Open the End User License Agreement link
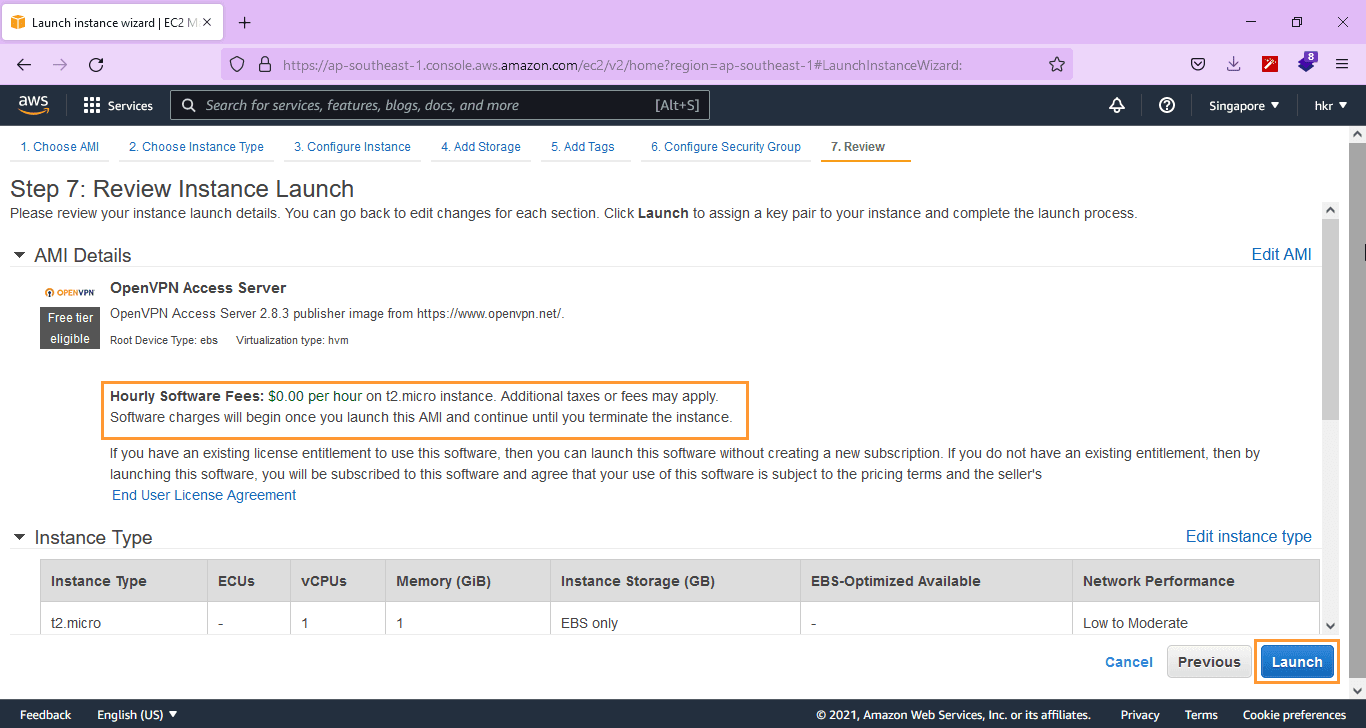Image resolution: width=1366 pixels, height=728 pixels. click(x=204, y=495)
